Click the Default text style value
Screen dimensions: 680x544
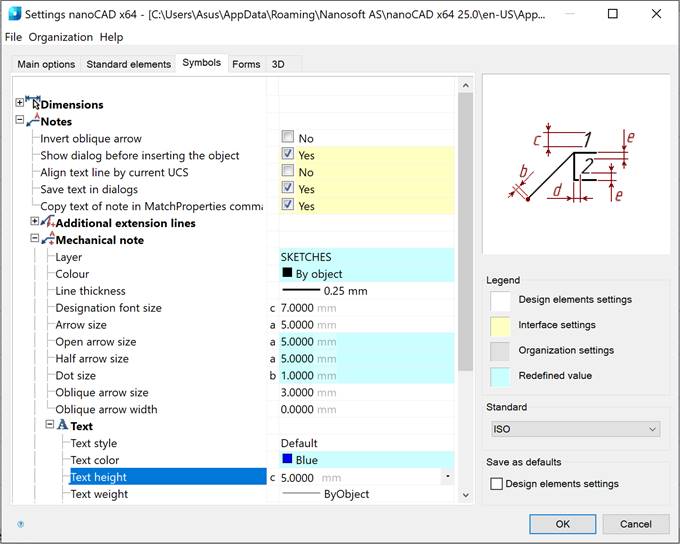pyautogui.click(x=299, y=443)
